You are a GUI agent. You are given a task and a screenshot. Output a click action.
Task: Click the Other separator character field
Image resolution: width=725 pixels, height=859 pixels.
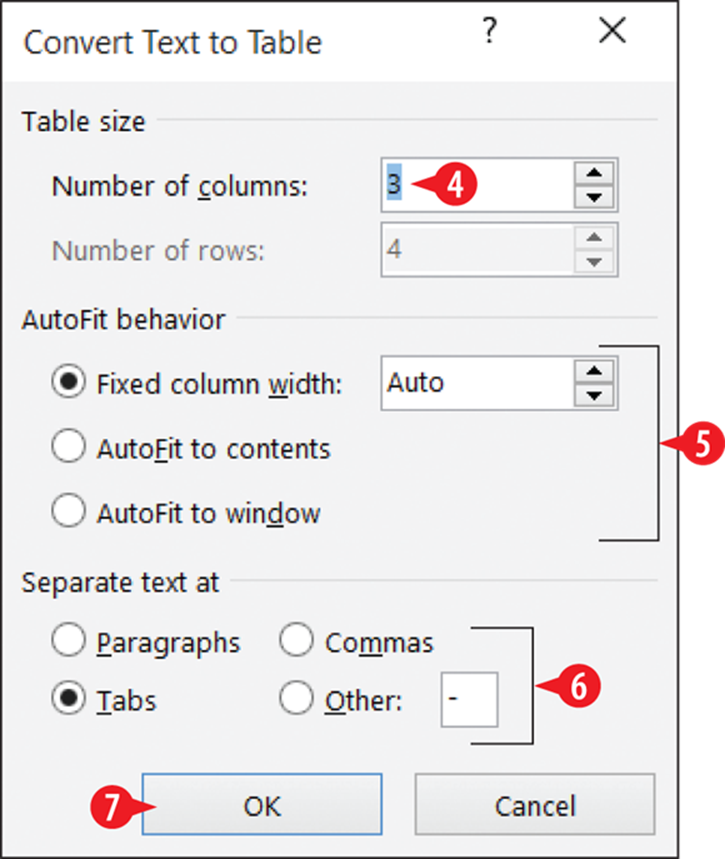point(470,700)
